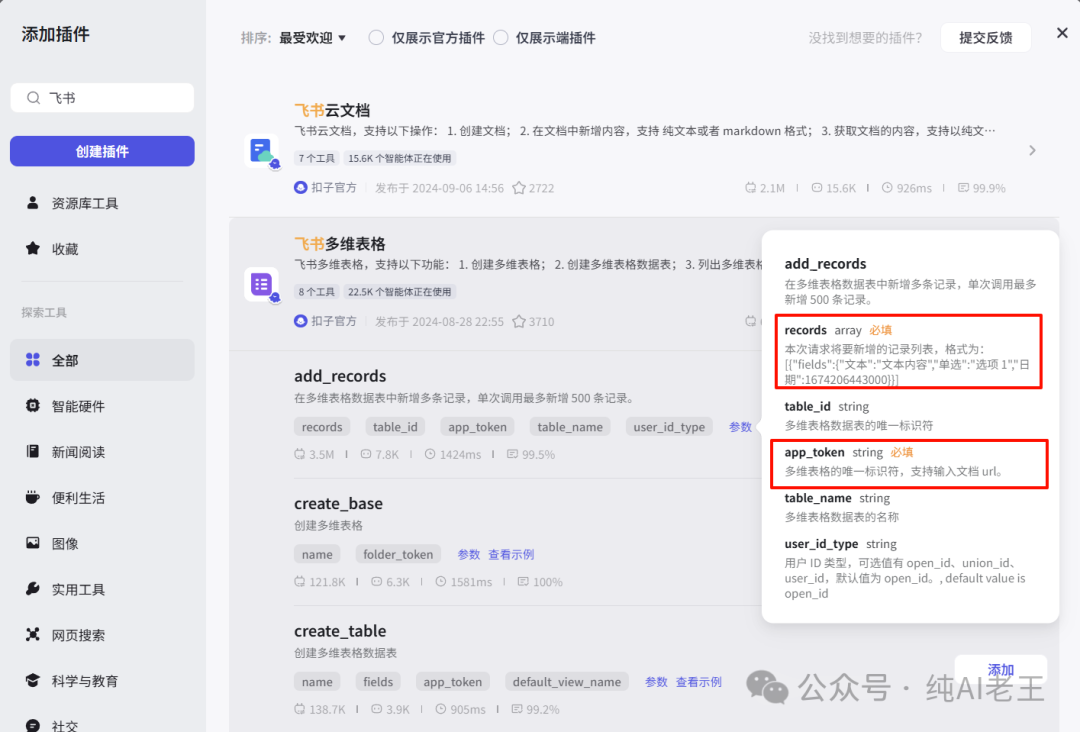Click the 提交反馈 button
Viewport: 1080px width, 732px height.
click(x=986, y=38)
